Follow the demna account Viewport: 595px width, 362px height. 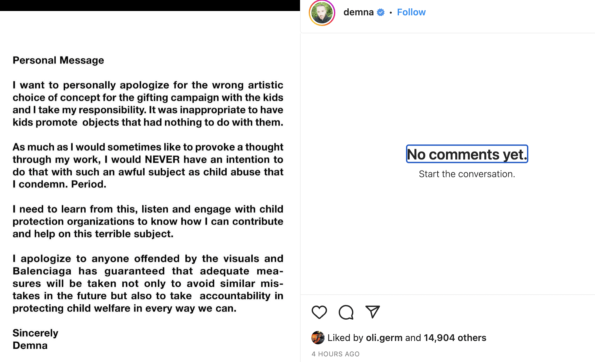tap(411, 12)
